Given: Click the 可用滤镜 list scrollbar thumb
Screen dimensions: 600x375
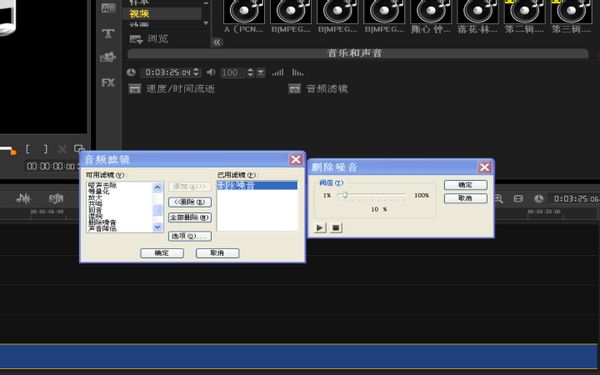Looking at the screenshot, I should click(x=158, y=210).
